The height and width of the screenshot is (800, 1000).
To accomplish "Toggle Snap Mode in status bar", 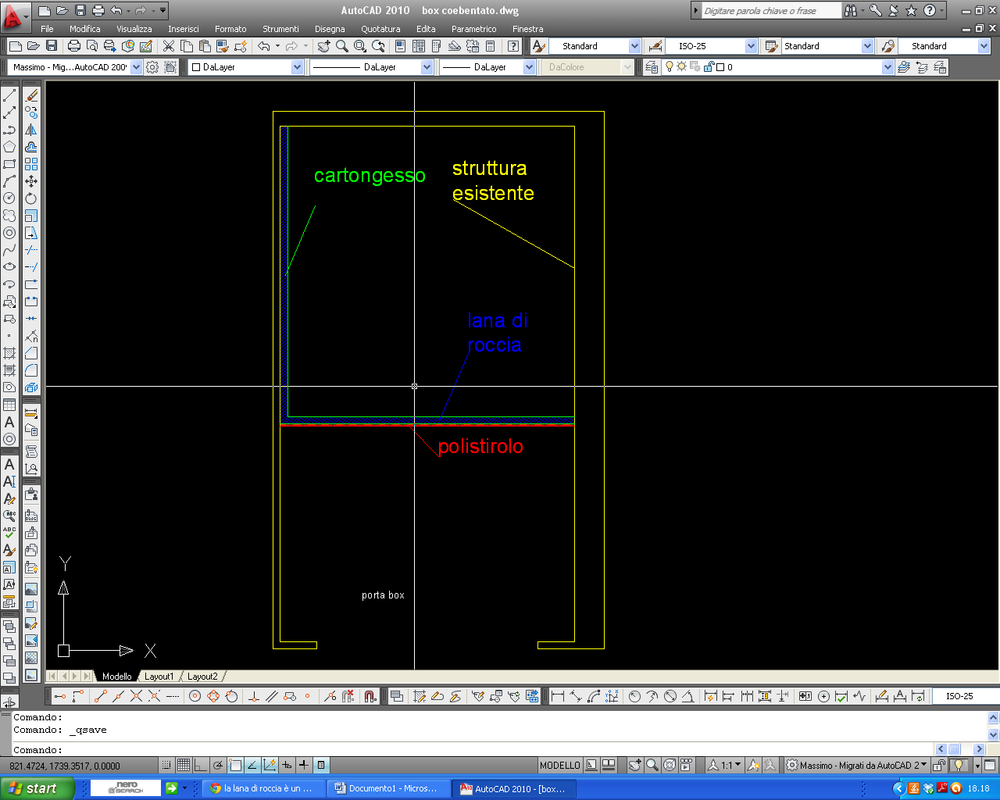I will [x=166, y=765].
